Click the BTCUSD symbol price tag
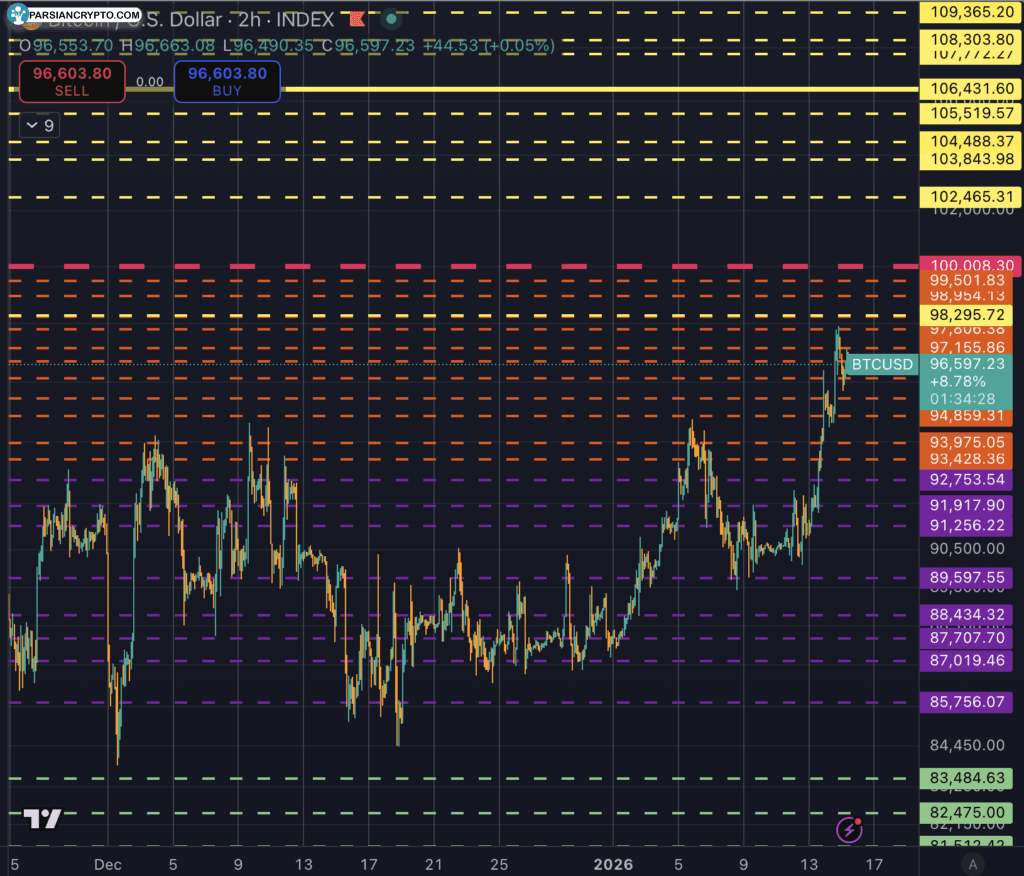The image size is (1024, 876). (x=882, y=364)
